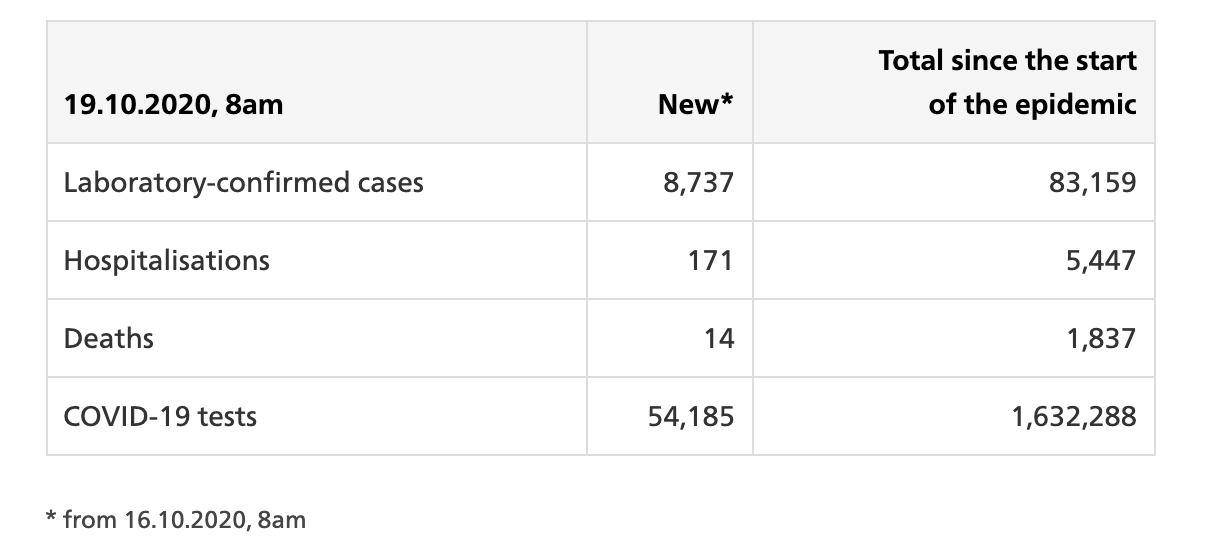Click the new tests value 54,185

pos(692,416)
